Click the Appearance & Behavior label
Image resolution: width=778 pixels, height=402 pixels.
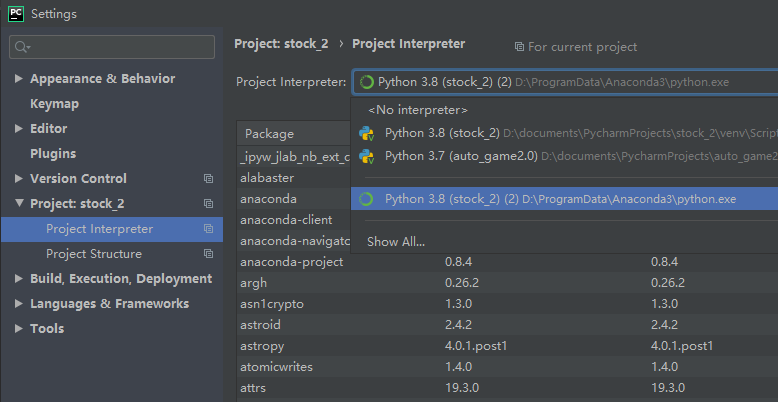[x=103, y=78]
